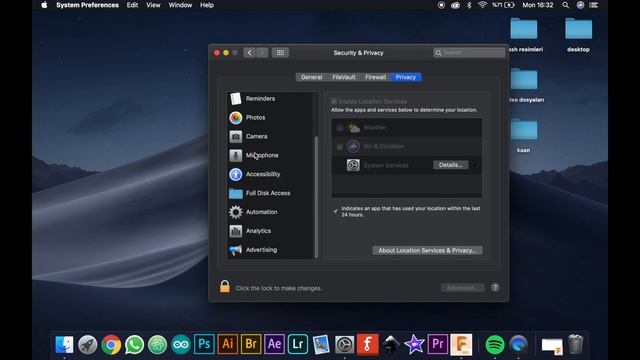Open Premiere Pro from the Dock
This screenshot has height=360, width=640.
[438, 344]
